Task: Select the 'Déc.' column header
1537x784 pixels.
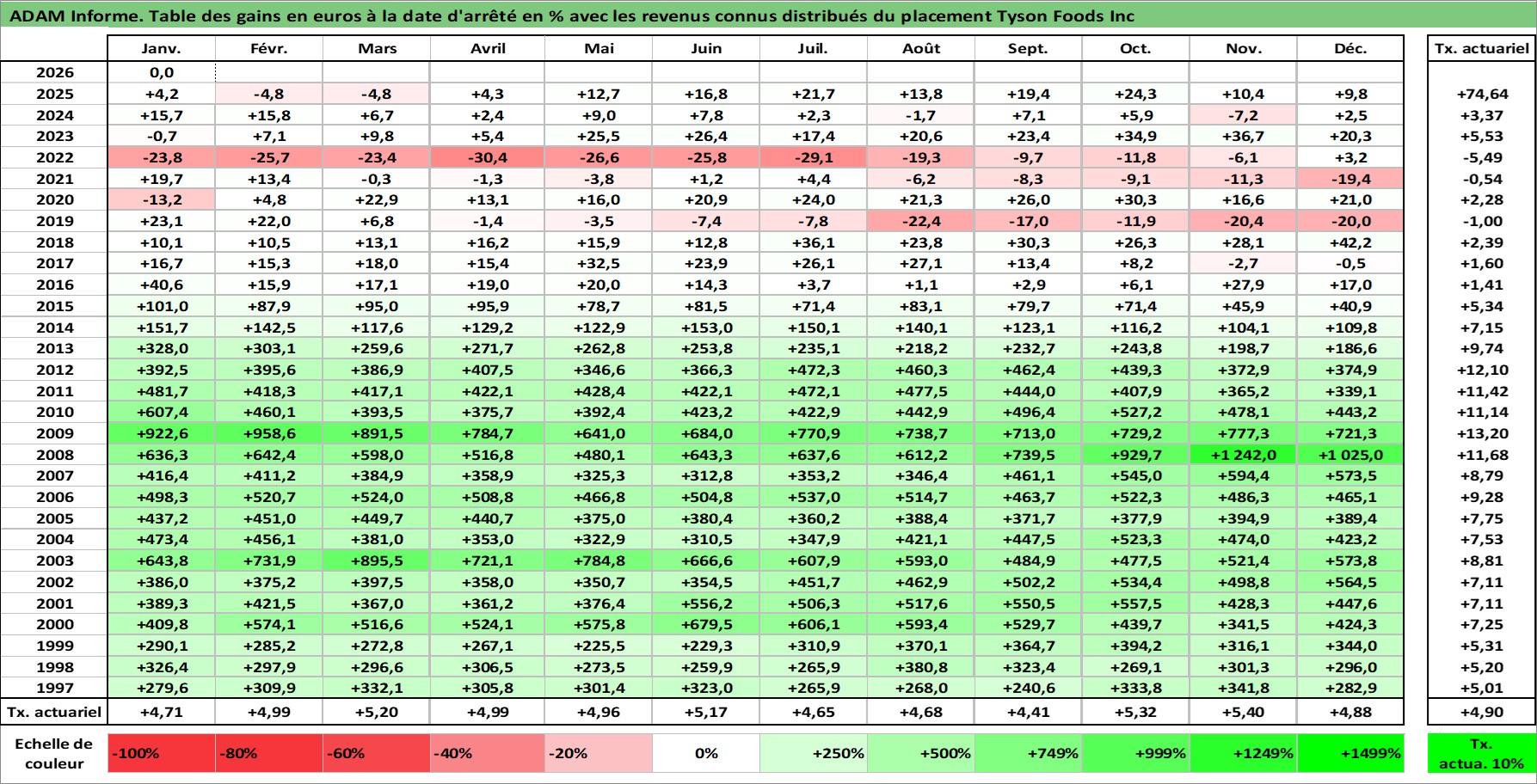Action: (1350, 48)
